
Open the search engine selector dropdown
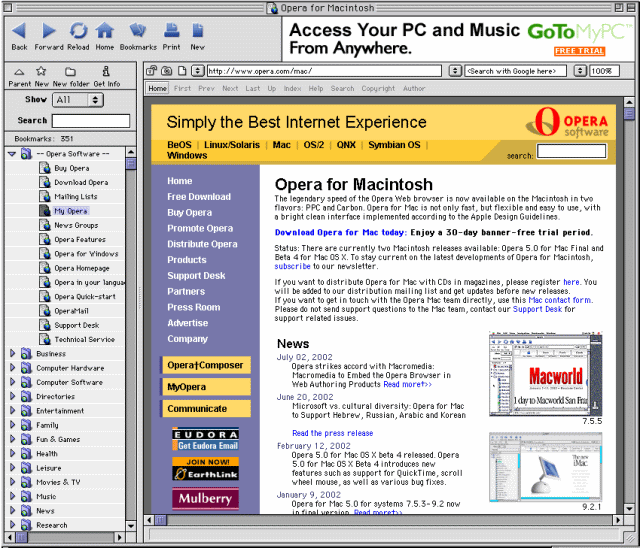pyautogui.click(x=455, y=71)
